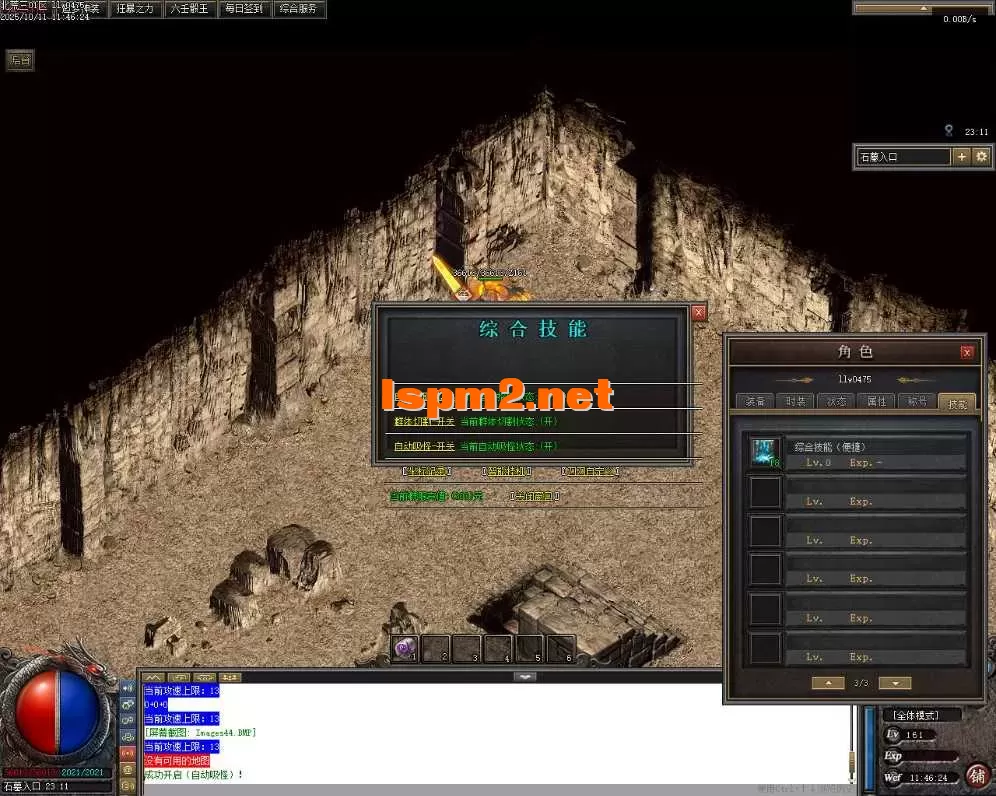996x796 pixels.
Task: Click empty quick slot 4
Action: [x=498, y=649]
